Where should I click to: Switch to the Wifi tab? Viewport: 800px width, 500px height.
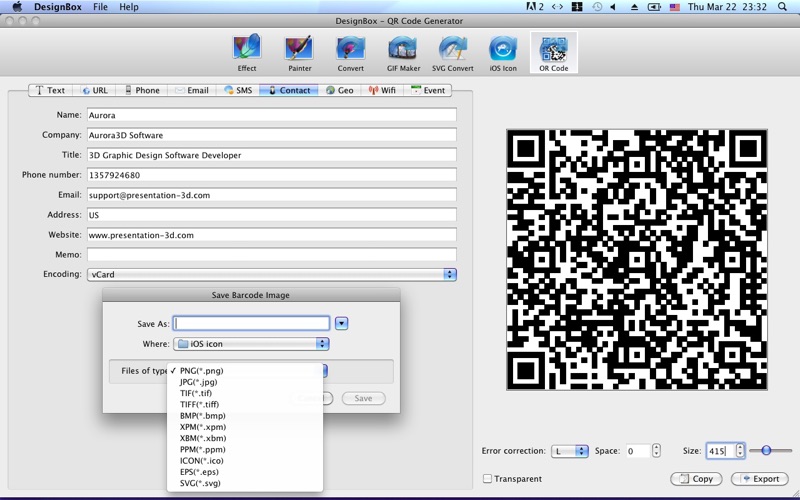coord(382,90)
